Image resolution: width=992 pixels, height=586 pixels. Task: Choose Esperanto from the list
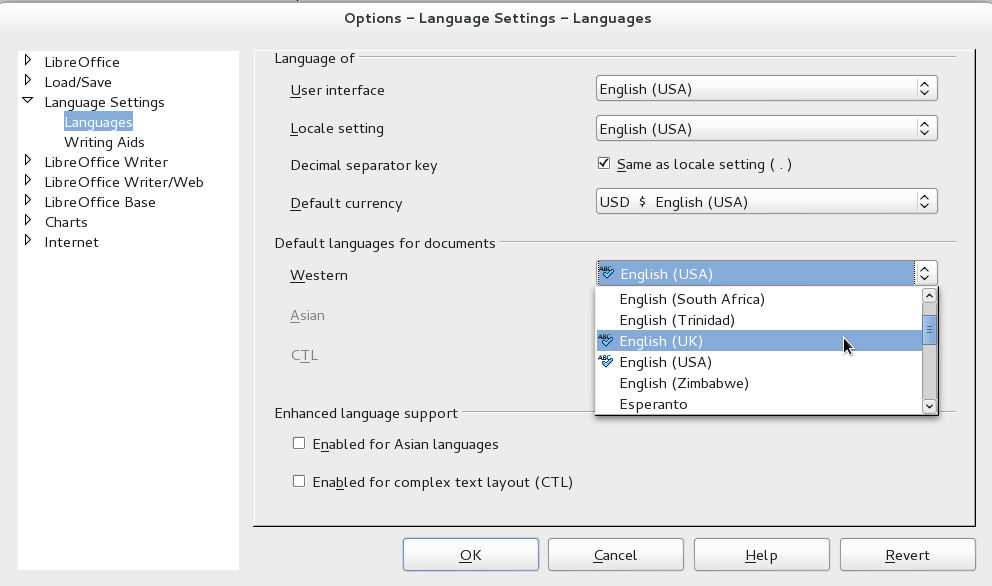tap(759, 404)
